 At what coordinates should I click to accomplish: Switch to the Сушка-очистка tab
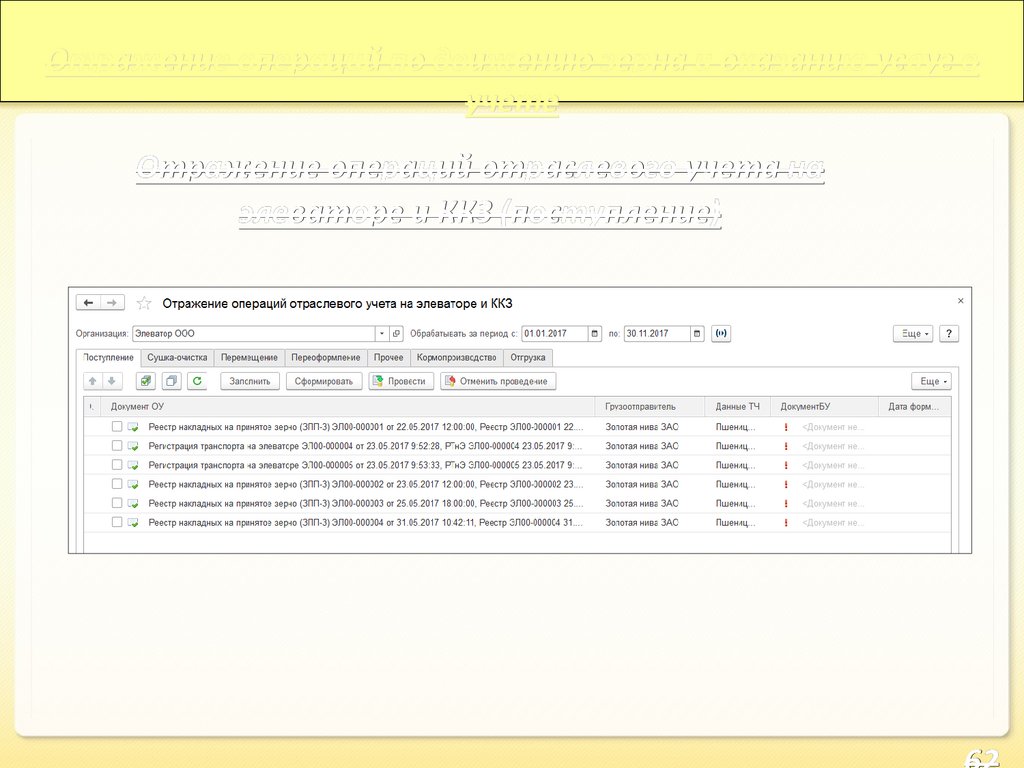coord(177,358)
